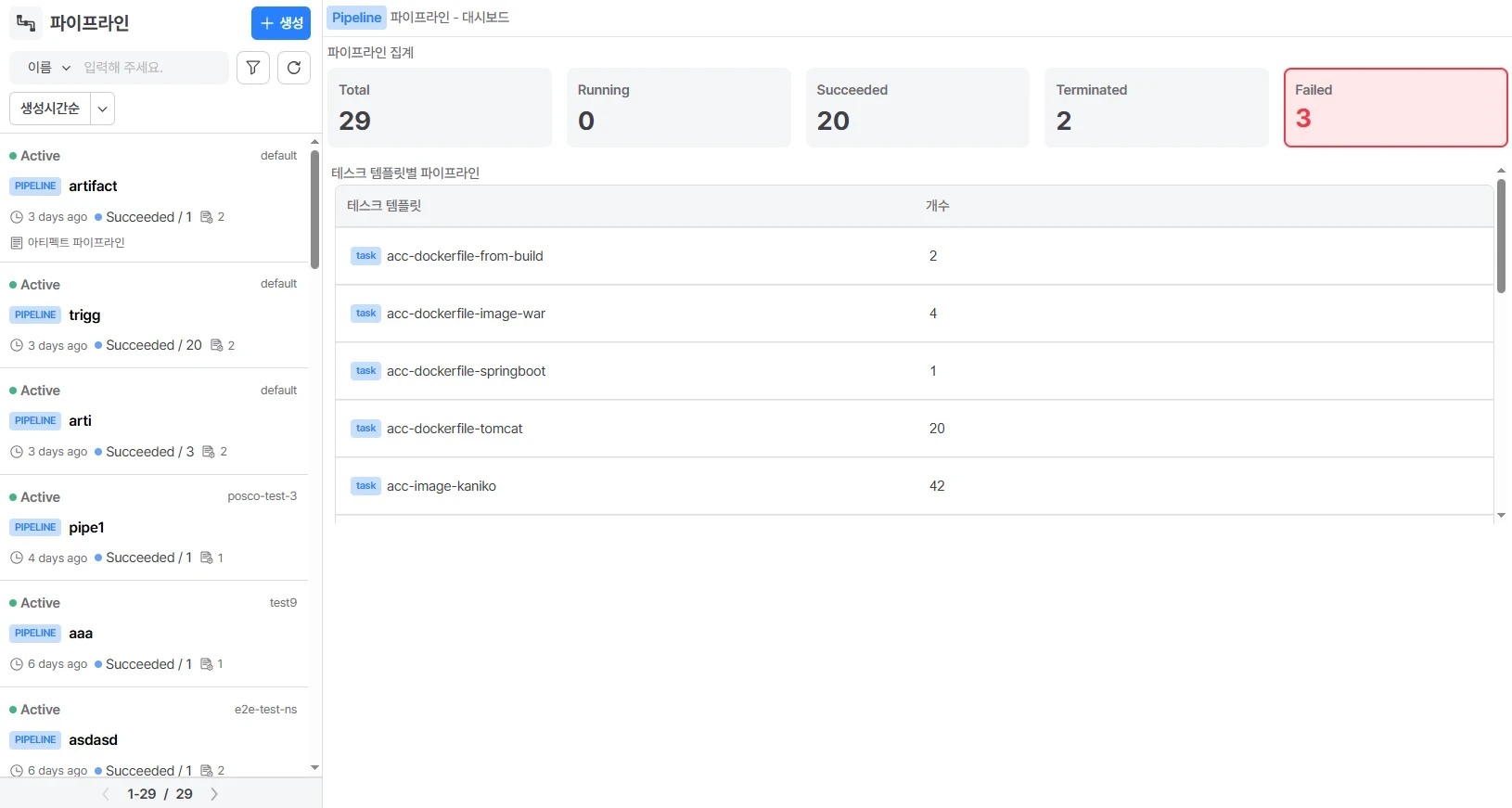
Task: Click the pipeline name search input
Action: click(x=151, y=68)
